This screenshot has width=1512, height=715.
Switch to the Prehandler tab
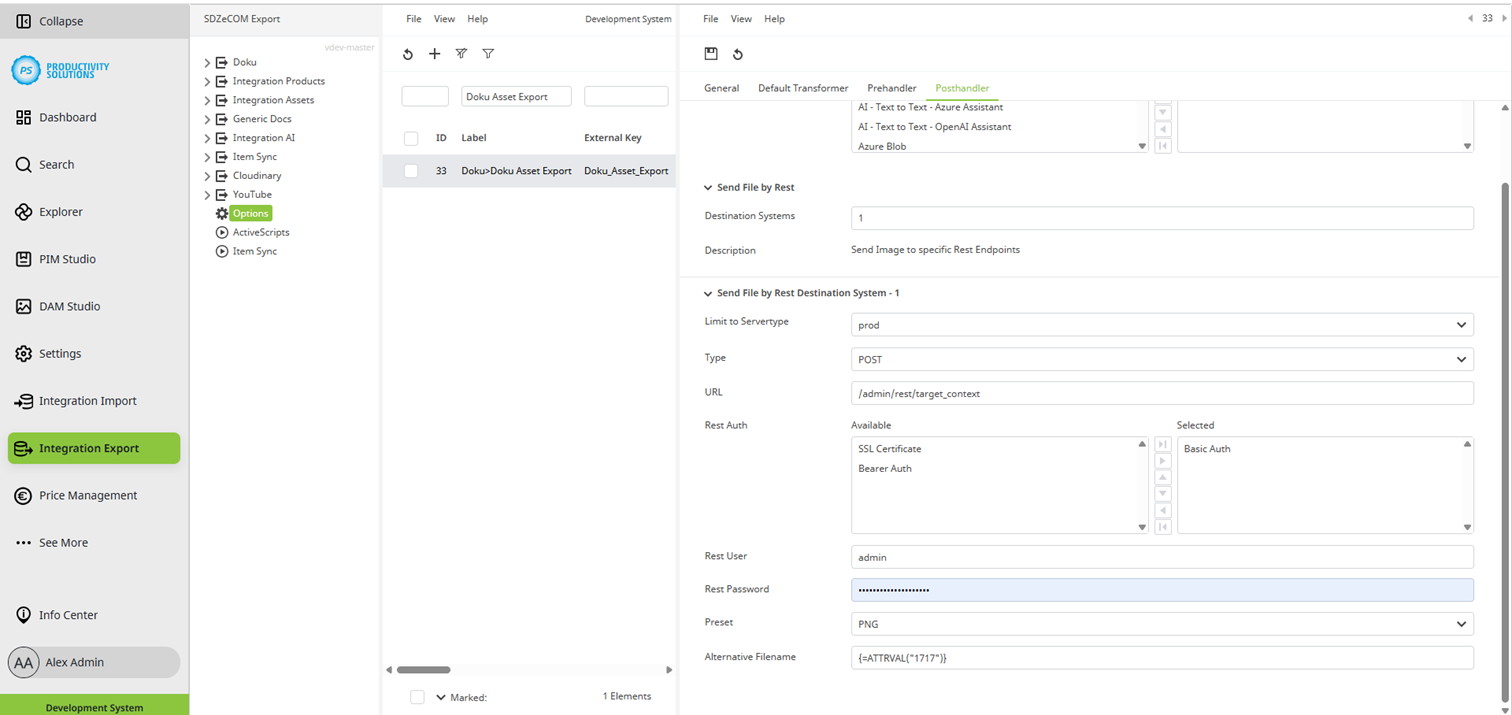[891, 88]
